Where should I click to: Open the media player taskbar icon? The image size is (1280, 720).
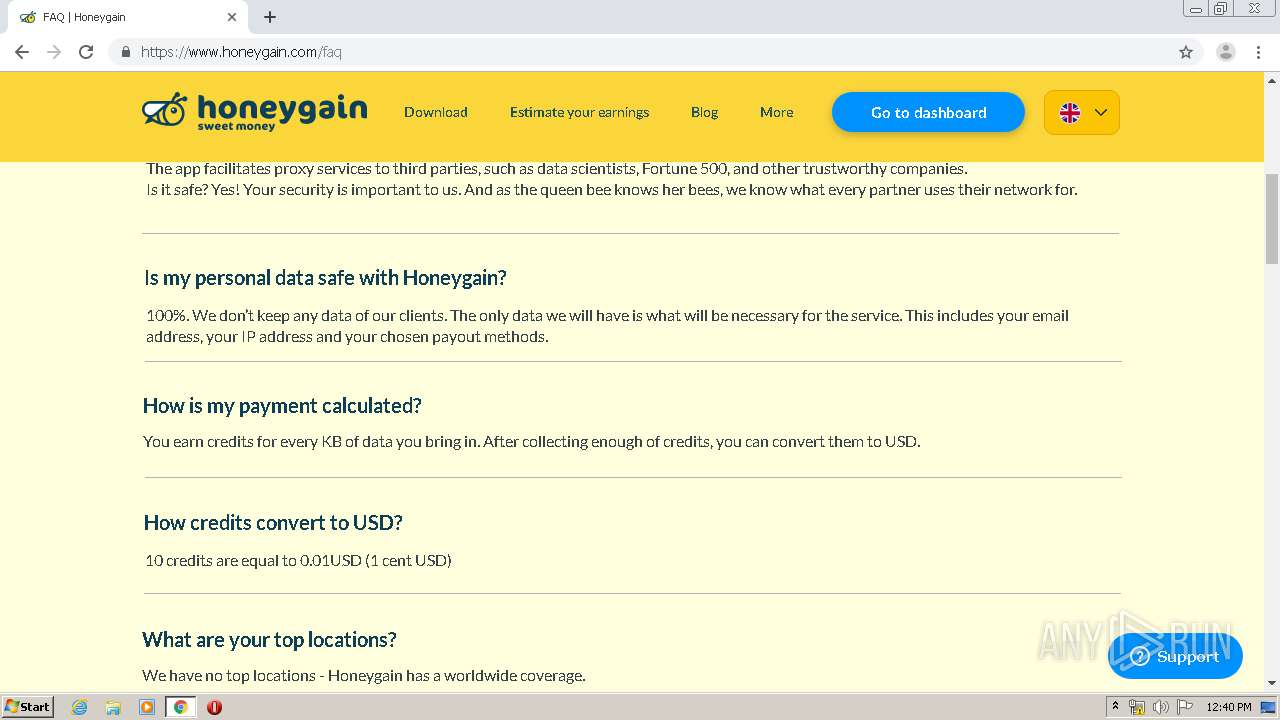tap(147, 707)
